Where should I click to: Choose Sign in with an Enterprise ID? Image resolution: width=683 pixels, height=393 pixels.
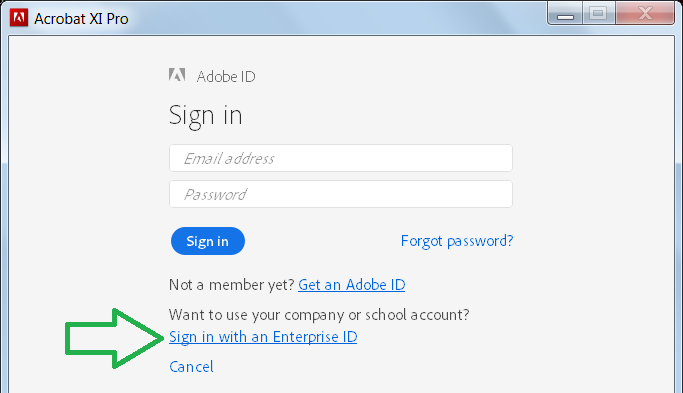point(263,337)
